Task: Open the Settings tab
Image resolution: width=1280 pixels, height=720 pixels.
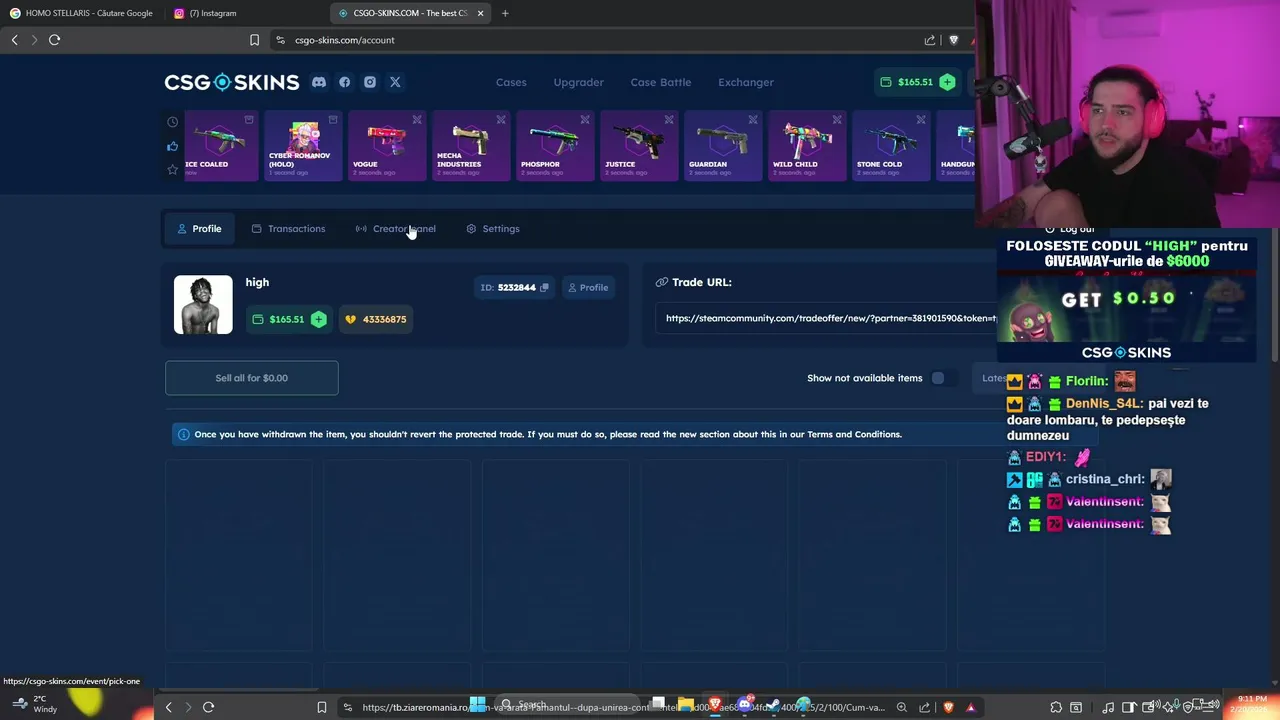Action: point(493,229)
